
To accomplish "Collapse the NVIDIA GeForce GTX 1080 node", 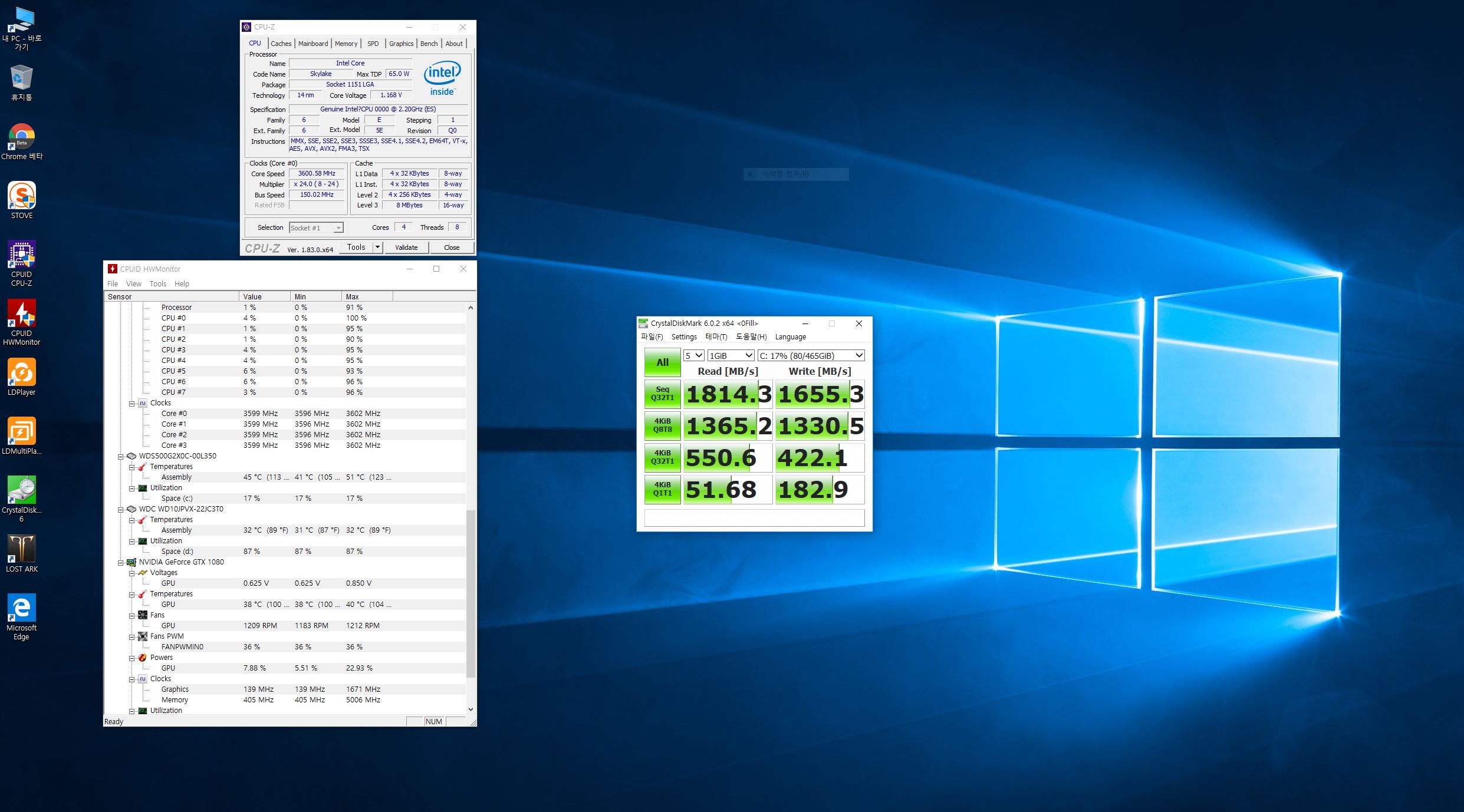I will pyautogui.click(x=120, y=563).
